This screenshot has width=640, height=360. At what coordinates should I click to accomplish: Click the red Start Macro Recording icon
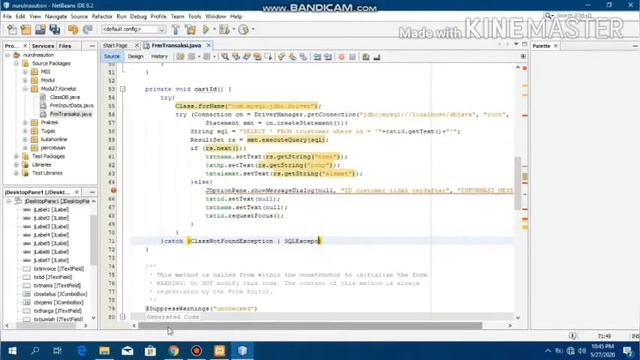click(341, 57)
